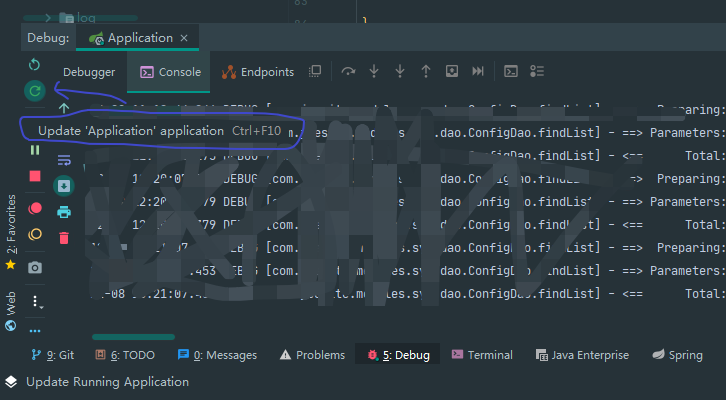Image resolution: width=726 pixels, height=400 pixels.
Task: Switch to the Debugger tab
Action: click(89, 72)
